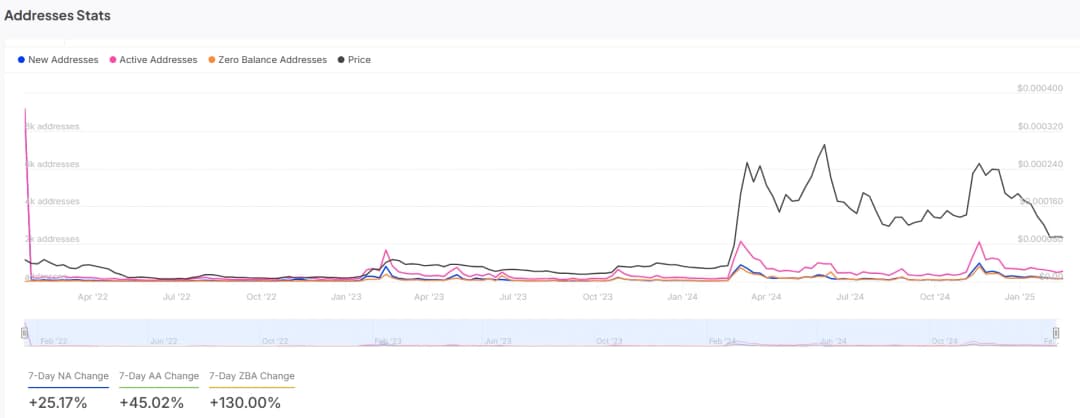Viewport: 1080px width, 418px height.
Task: Toggle the Active Addresses series label
Action: [158, 60]
